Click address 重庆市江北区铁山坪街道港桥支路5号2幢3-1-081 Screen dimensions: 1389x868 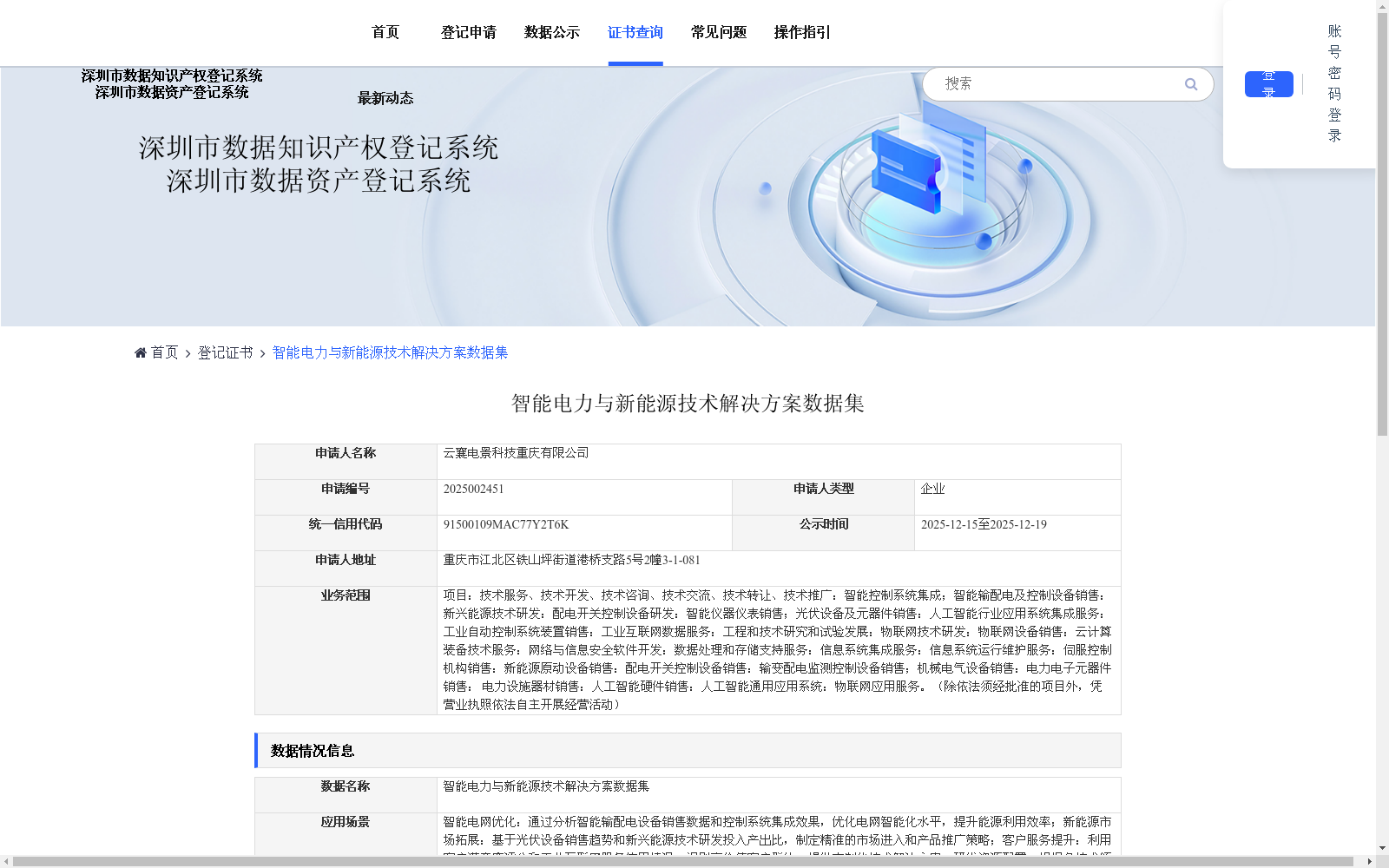571,560
